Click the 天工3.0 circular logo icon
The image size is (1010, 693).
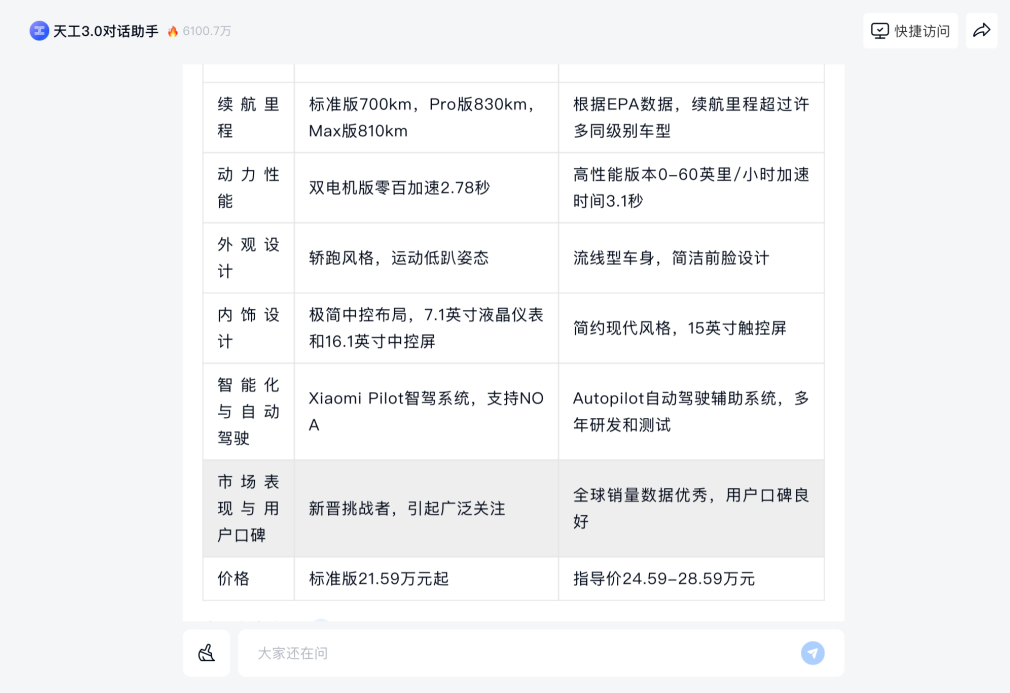39,30
